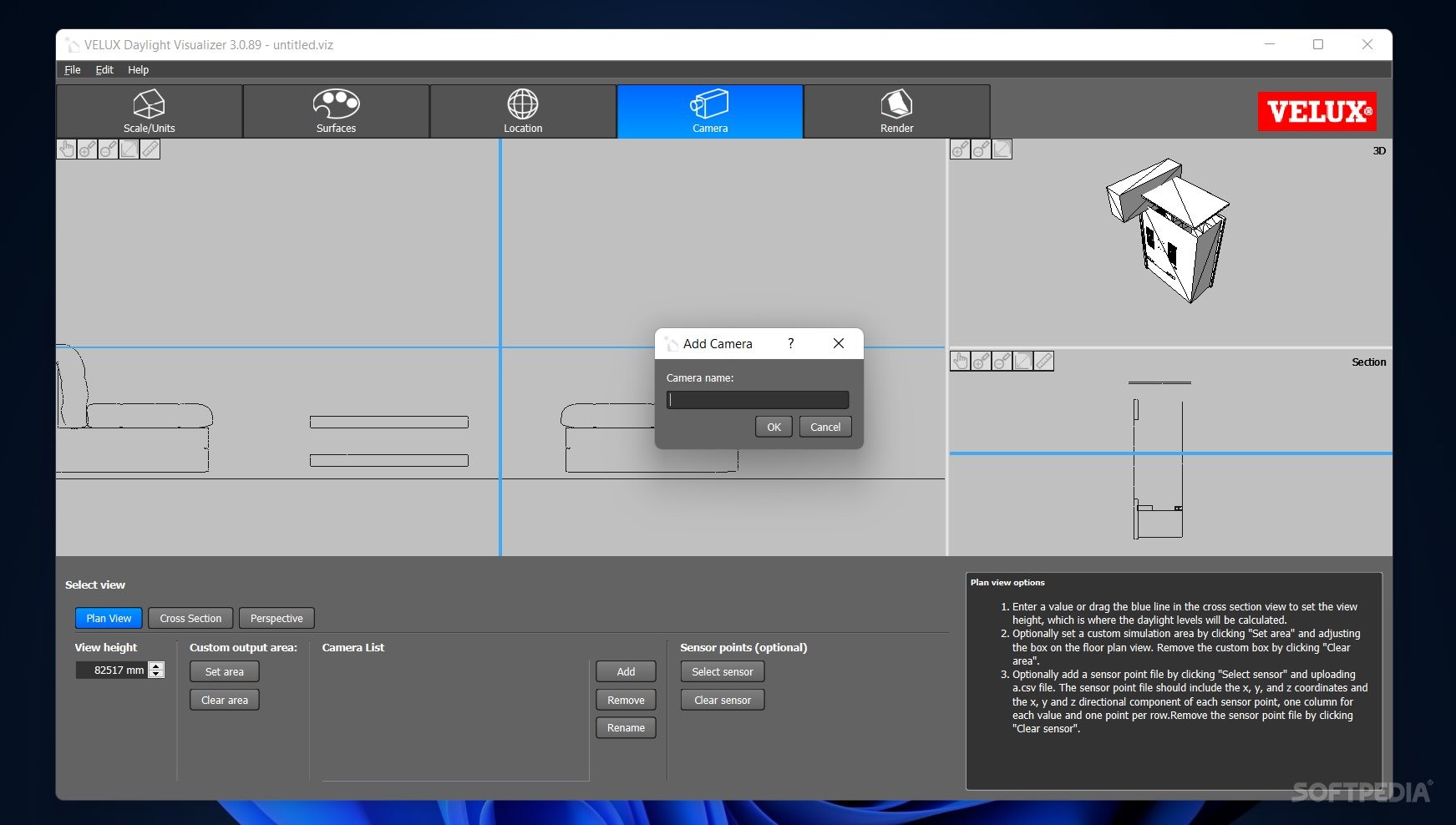Cancel the Add Camera dialog
This screenshot has width=1456, height=825.
(x=825, y=427)
